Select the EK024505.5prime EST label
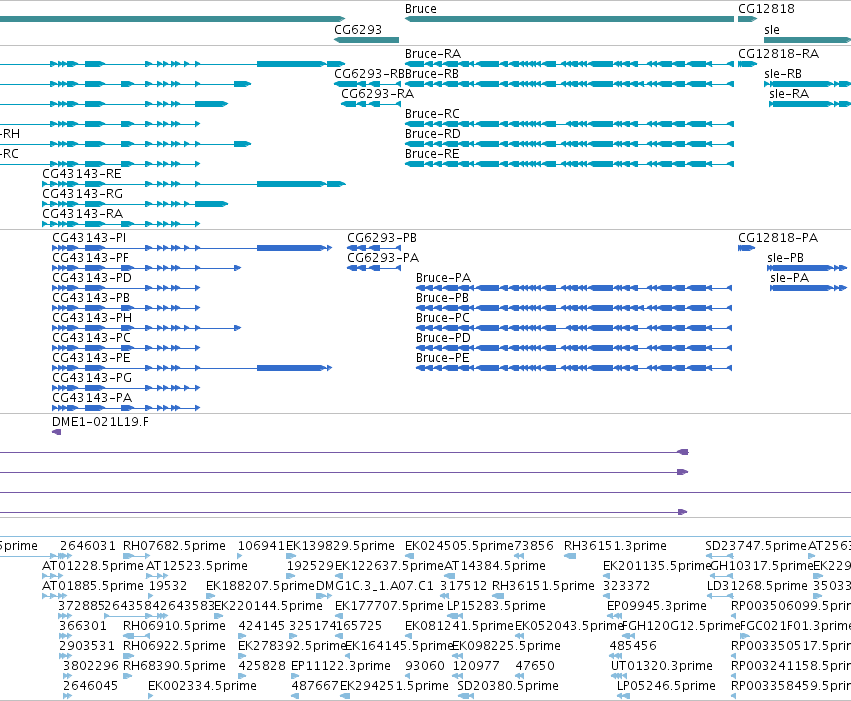This screenshot has width=851, height=701. (459, 546)
